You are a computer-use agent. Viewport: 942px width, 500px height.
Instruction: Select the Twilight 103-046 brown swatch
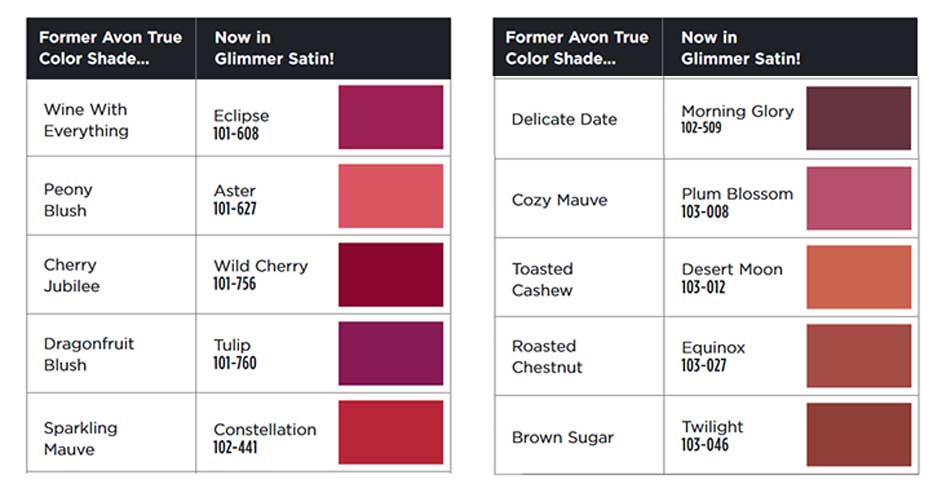(858, 434)
